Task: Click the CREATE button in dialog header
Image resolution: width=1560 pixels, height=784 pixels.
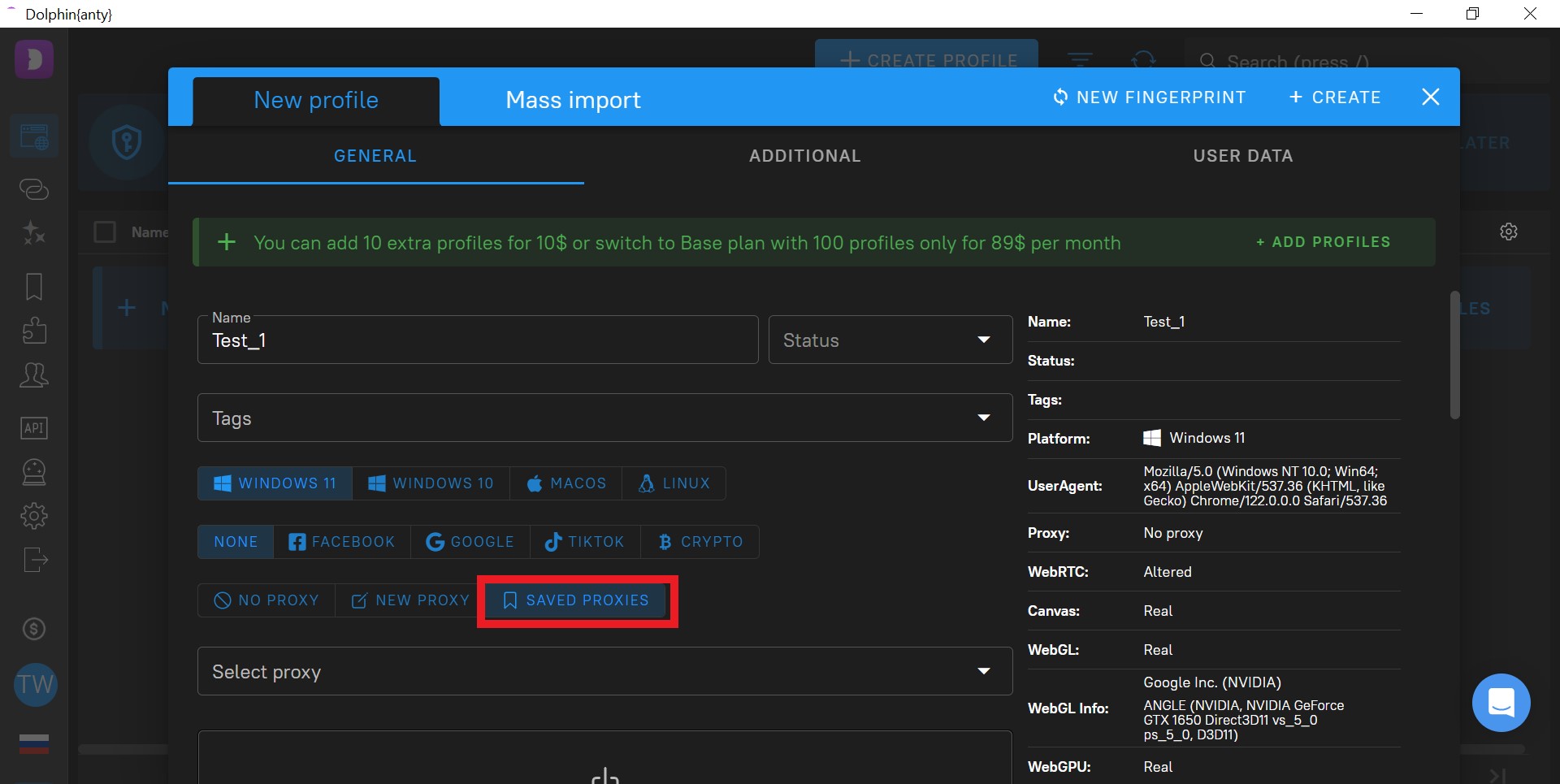Action: 1335,97
